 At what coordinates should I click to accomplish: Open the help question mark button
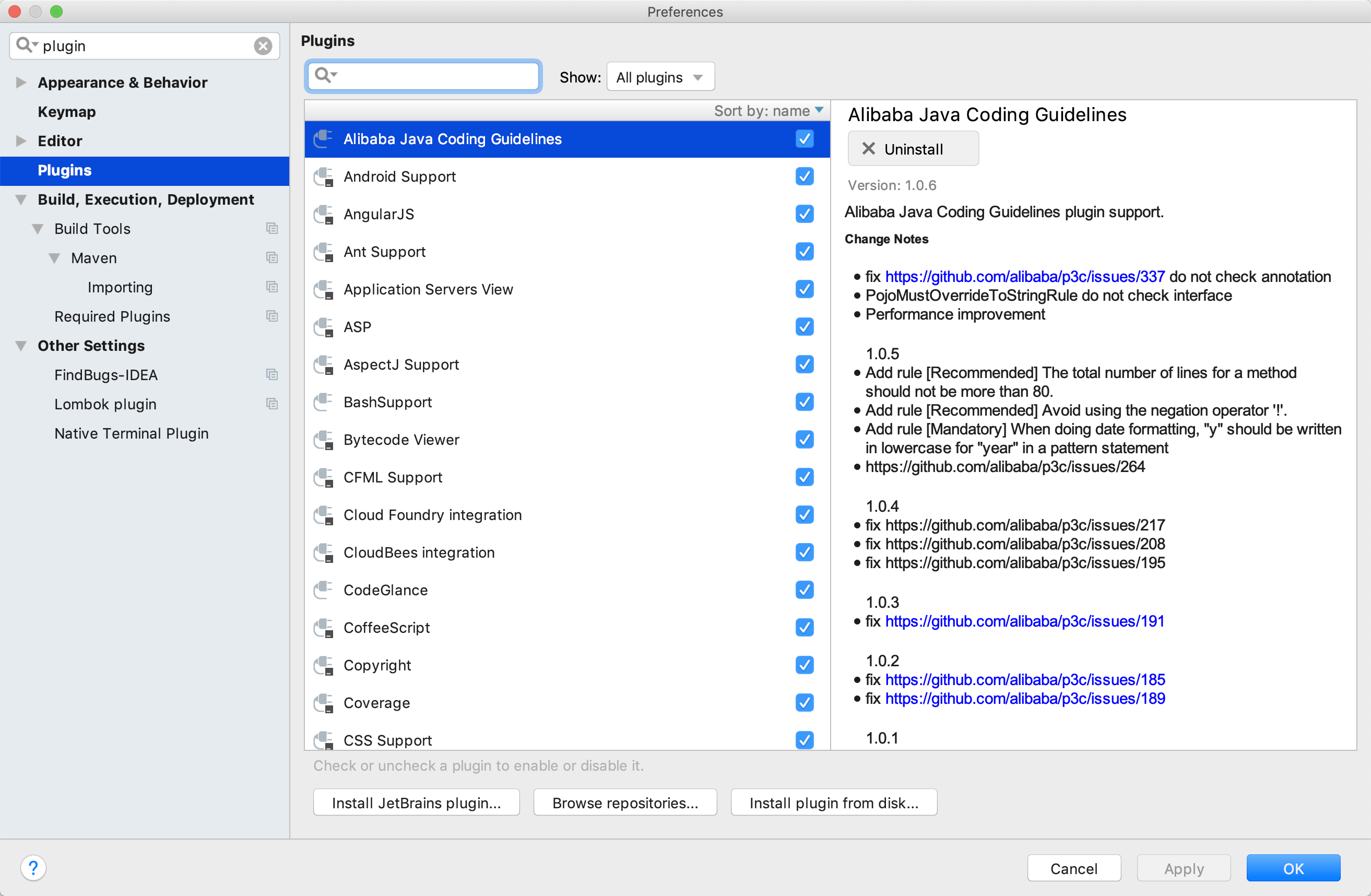pyautogui.click(x=33, y=868)
